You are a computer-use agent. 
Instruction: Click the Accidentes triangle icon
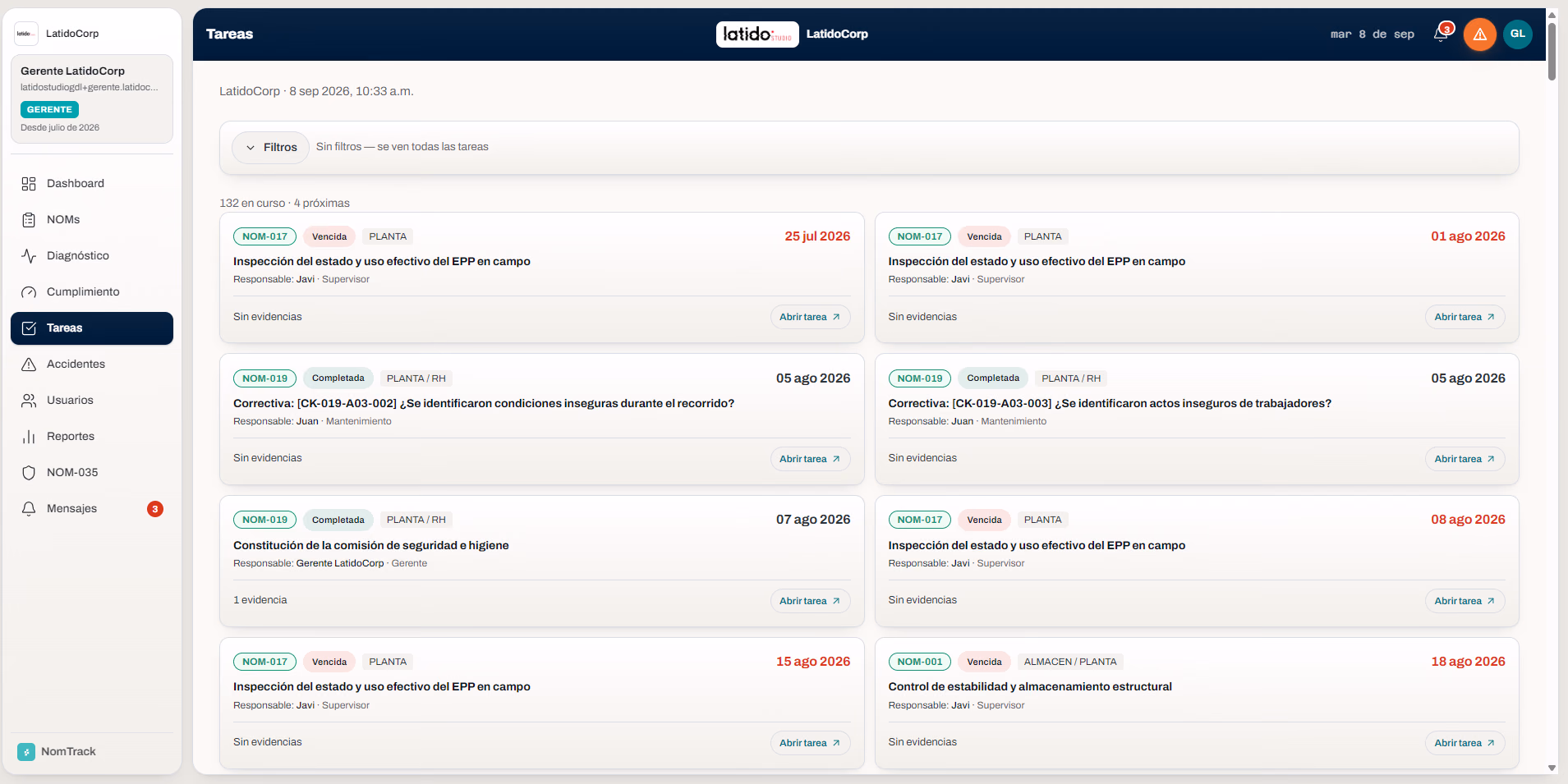[x=29, y=364]
